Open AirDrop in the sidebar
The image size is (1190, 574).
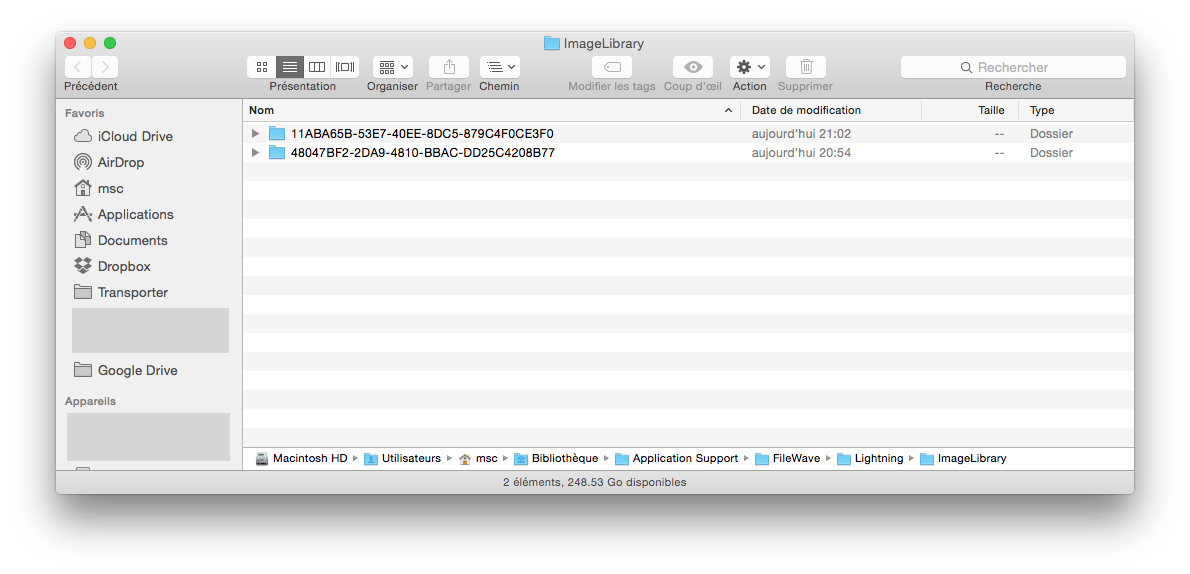coord(120,162)
